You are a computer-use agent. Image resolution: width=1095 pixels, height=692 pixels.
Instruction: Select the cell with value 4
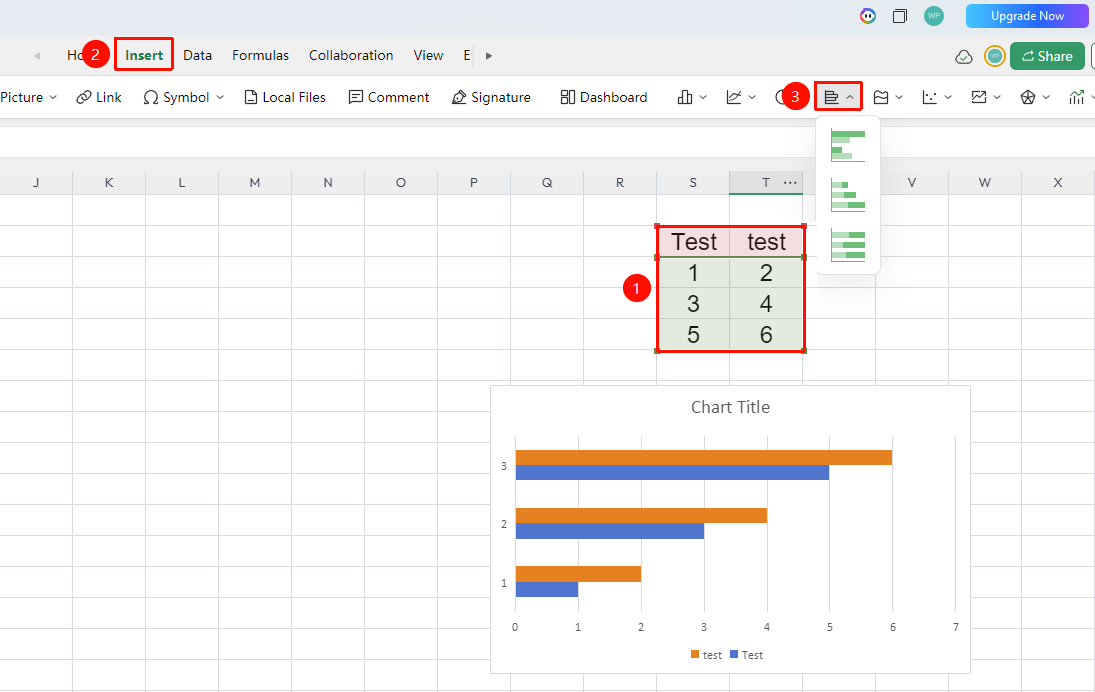pyautogui.click(x=766, y=304)
